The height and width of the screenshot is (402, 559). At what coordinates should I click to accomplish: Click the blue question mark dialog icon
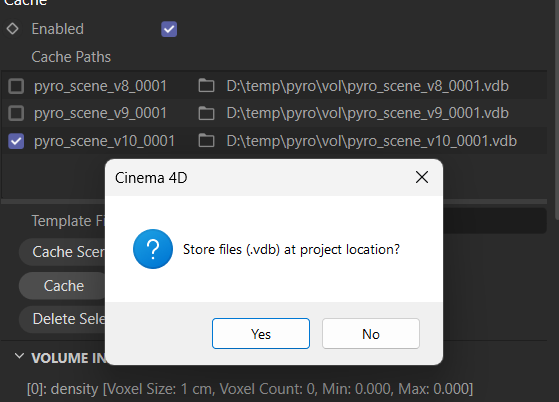point(153,249)
